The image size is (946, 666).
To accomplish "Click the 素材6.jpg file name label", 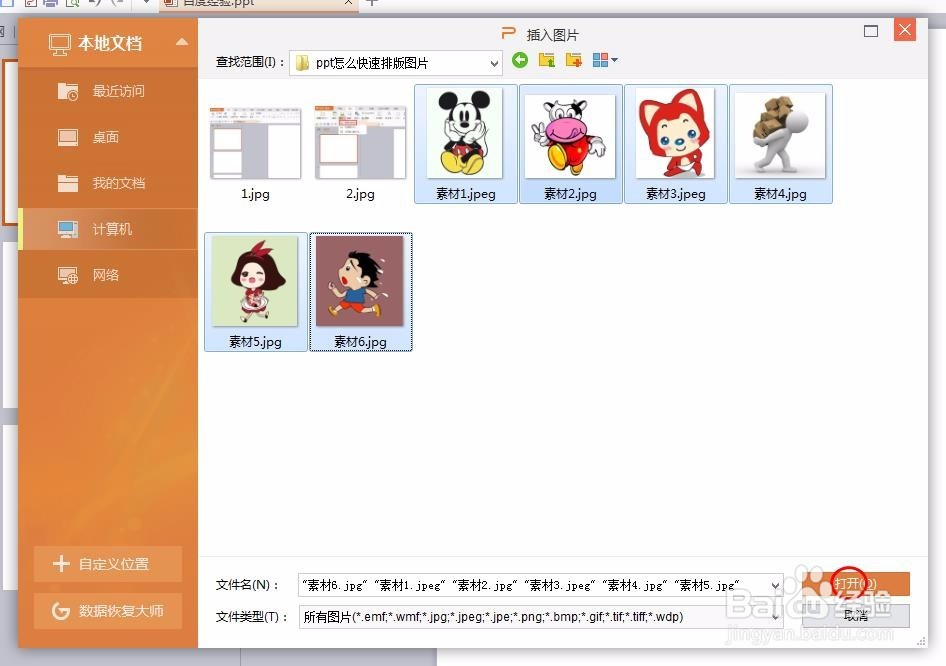I will (x=360, y=341).
